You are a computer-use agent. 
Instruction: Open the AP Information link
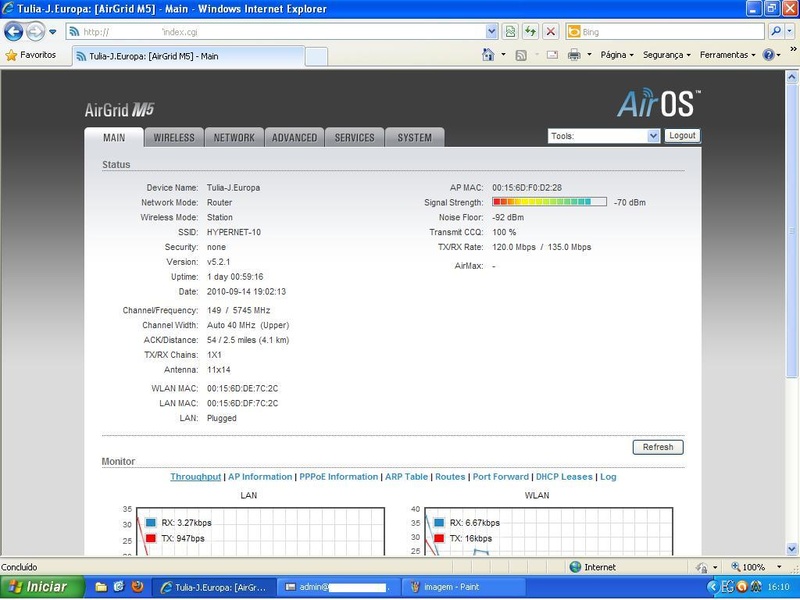point(260,477)
